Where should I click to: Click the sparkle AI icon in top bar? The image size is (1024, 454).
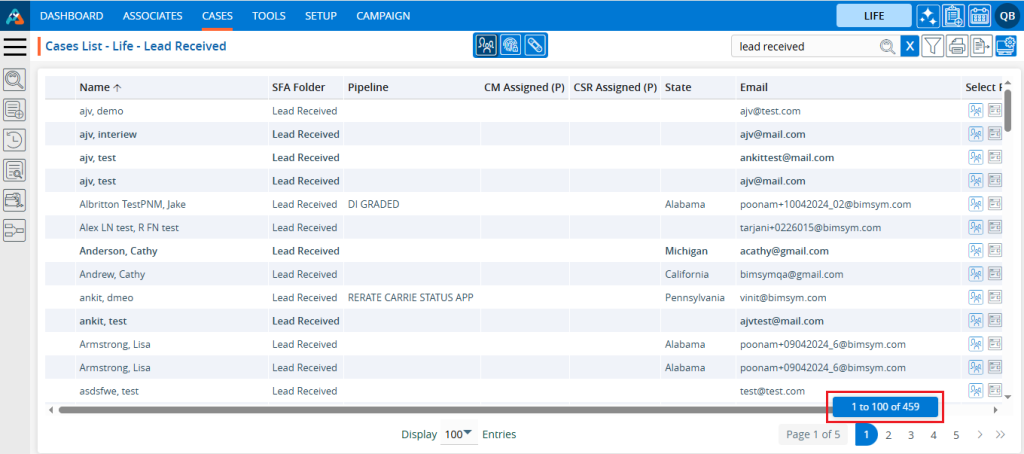tap(928, 16)
